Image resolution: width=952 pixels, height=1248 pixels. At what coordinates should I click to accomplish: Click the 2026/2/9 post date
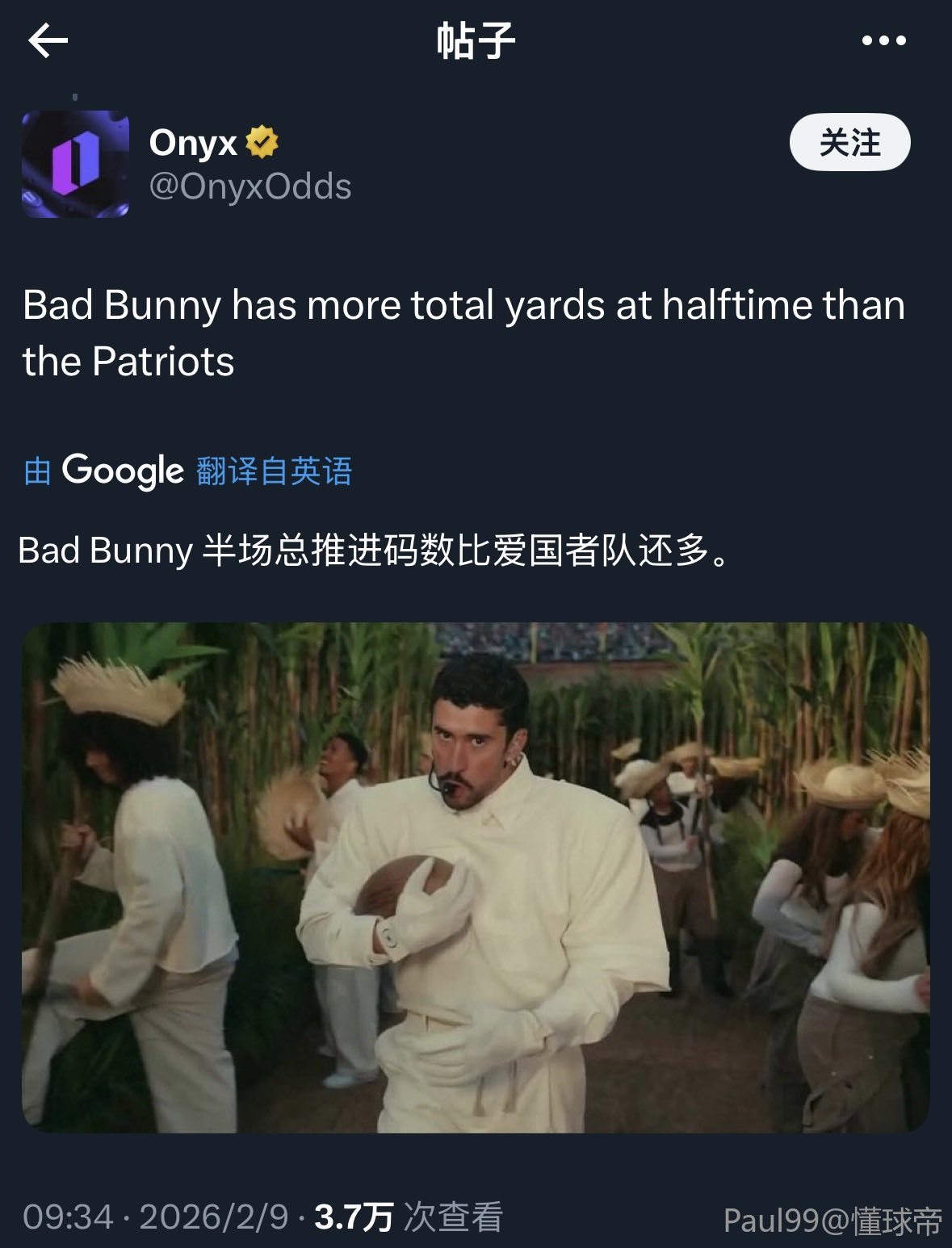[x=214, y=1217]
